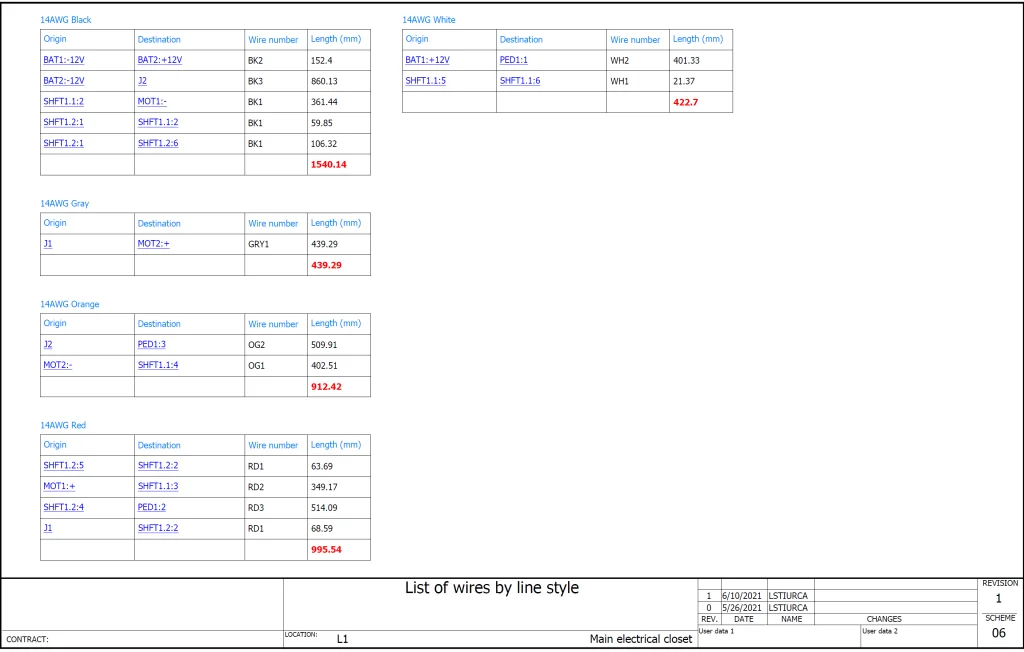Viewport: 1024px width, 652px height.
Task: Select the 1540.14 total length cell
Action: (x=328, y=165)
